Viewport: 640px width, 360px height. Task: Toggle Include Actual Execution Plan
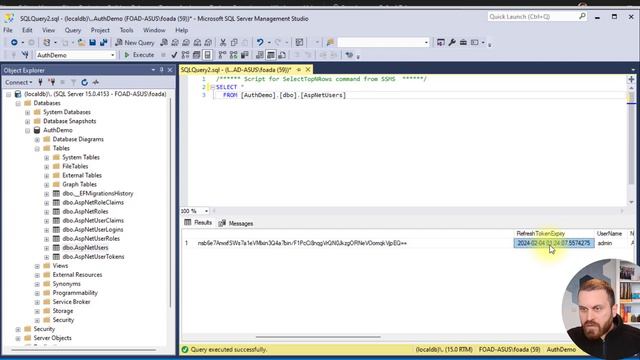(222, 55)
